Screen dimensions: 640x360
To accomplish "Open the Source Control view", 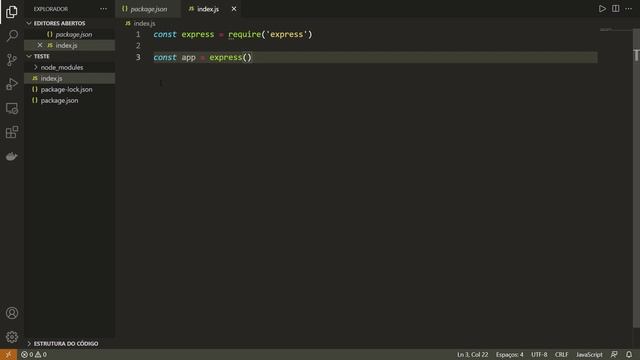I will coord(11,60).
